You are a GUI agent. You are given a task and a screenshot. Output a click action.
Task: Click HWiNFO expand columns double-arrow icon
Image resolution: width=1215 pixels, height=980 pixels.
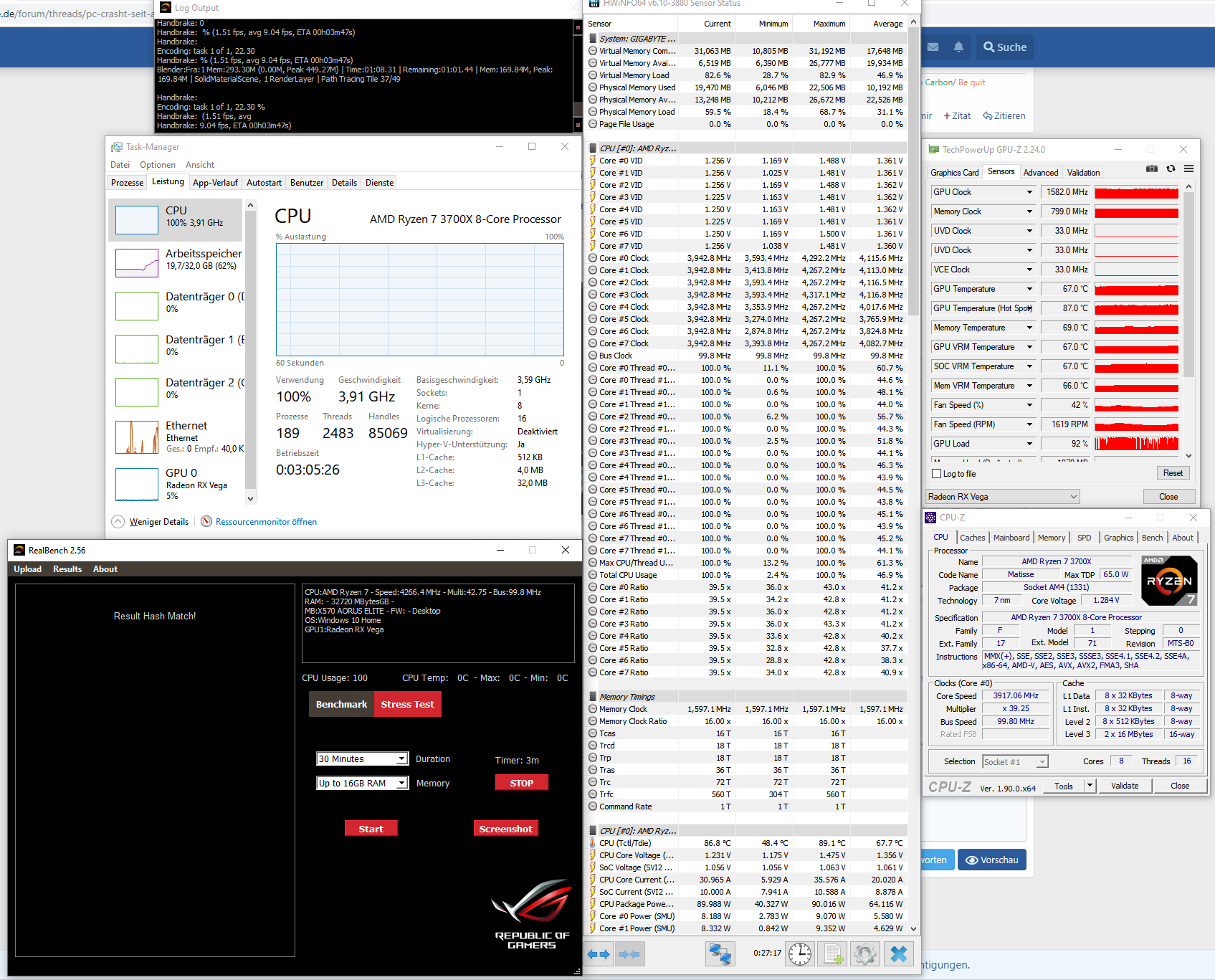click(x=599, y=954)
